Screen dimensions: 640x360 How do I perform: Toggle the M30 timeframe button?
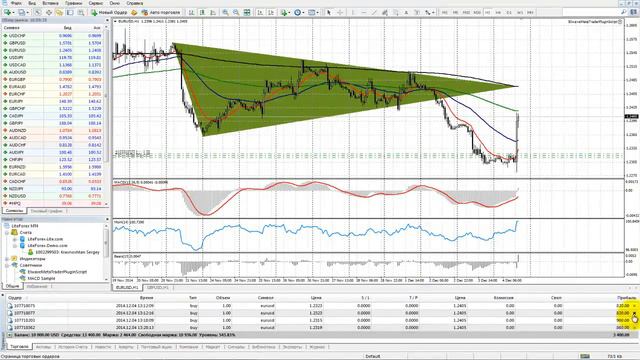point(477,13)
